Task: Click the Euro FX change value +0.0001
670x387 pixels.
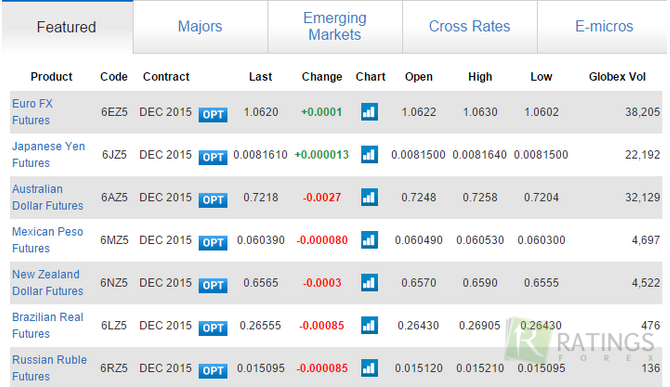Action: [x=322, y=112]
